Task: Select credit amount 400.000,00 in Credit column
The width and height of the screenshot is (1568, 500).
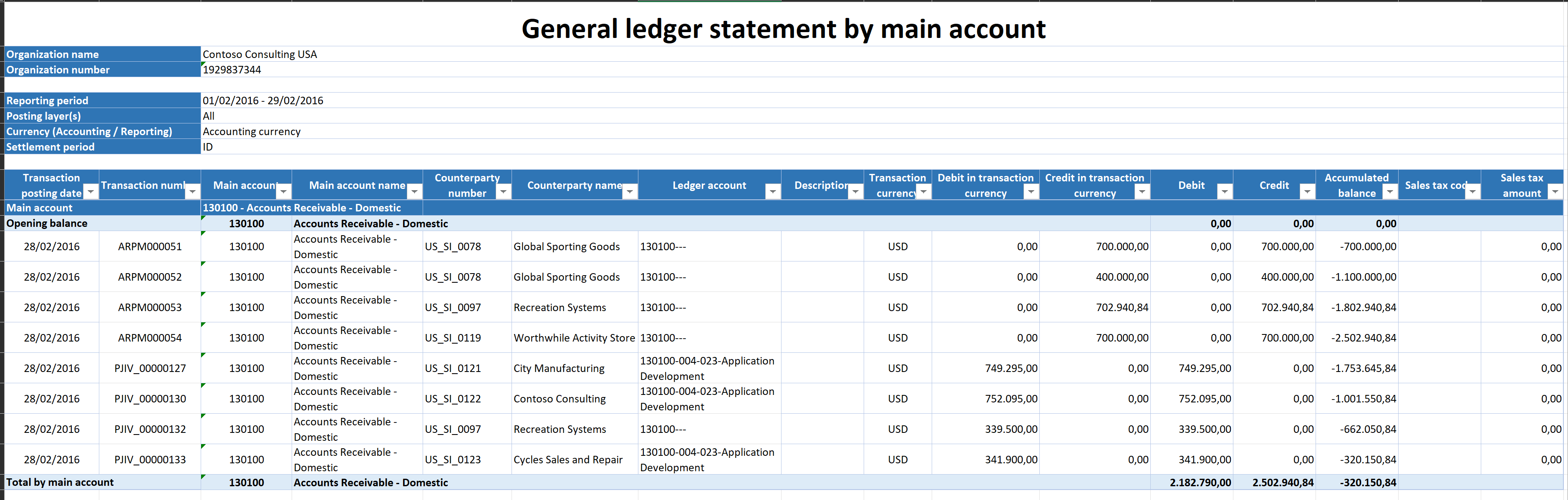Action: coord(1275,277)
